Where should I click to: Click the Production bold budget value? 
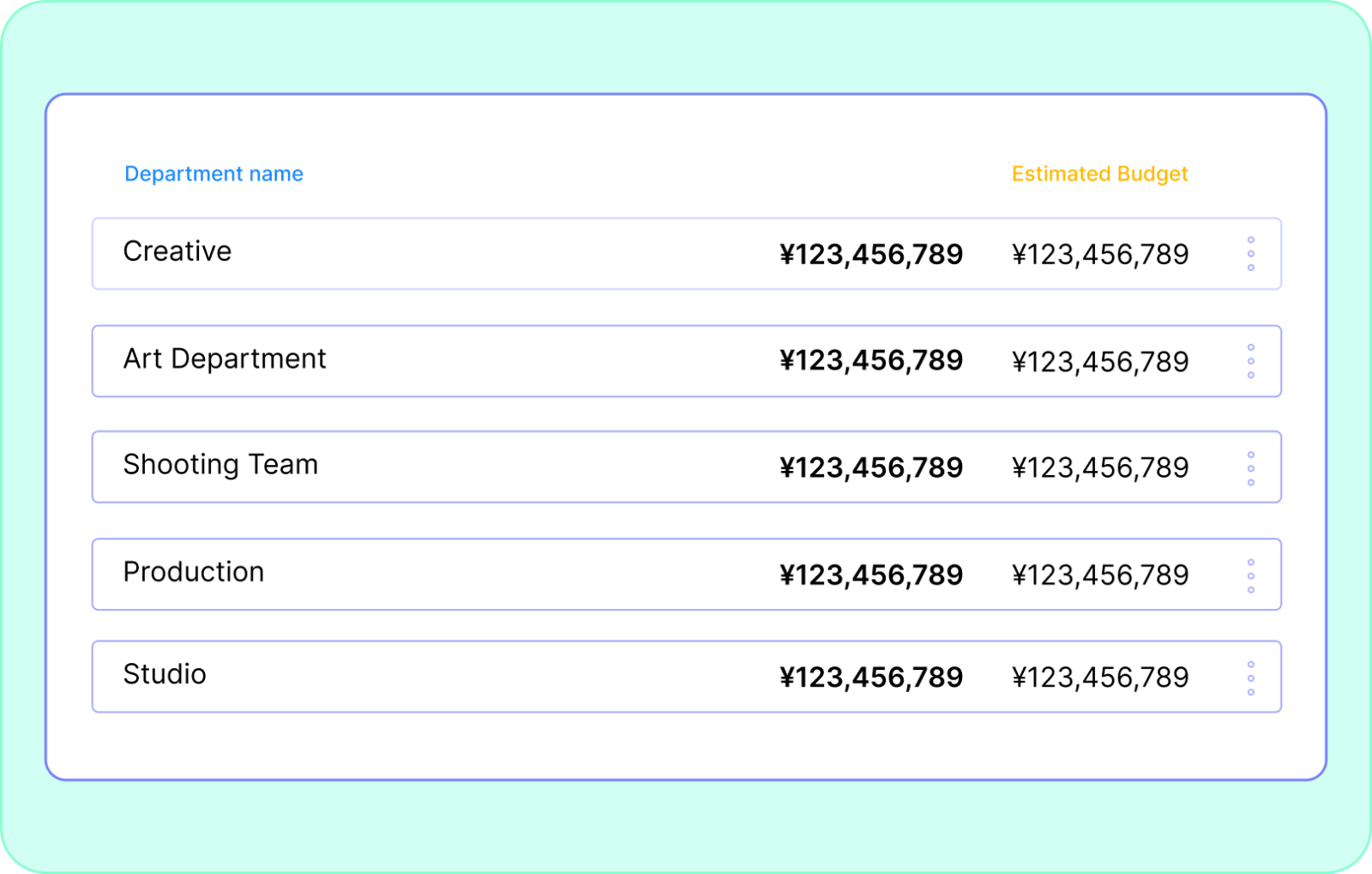pyautogui.click(x=870, y=576)
